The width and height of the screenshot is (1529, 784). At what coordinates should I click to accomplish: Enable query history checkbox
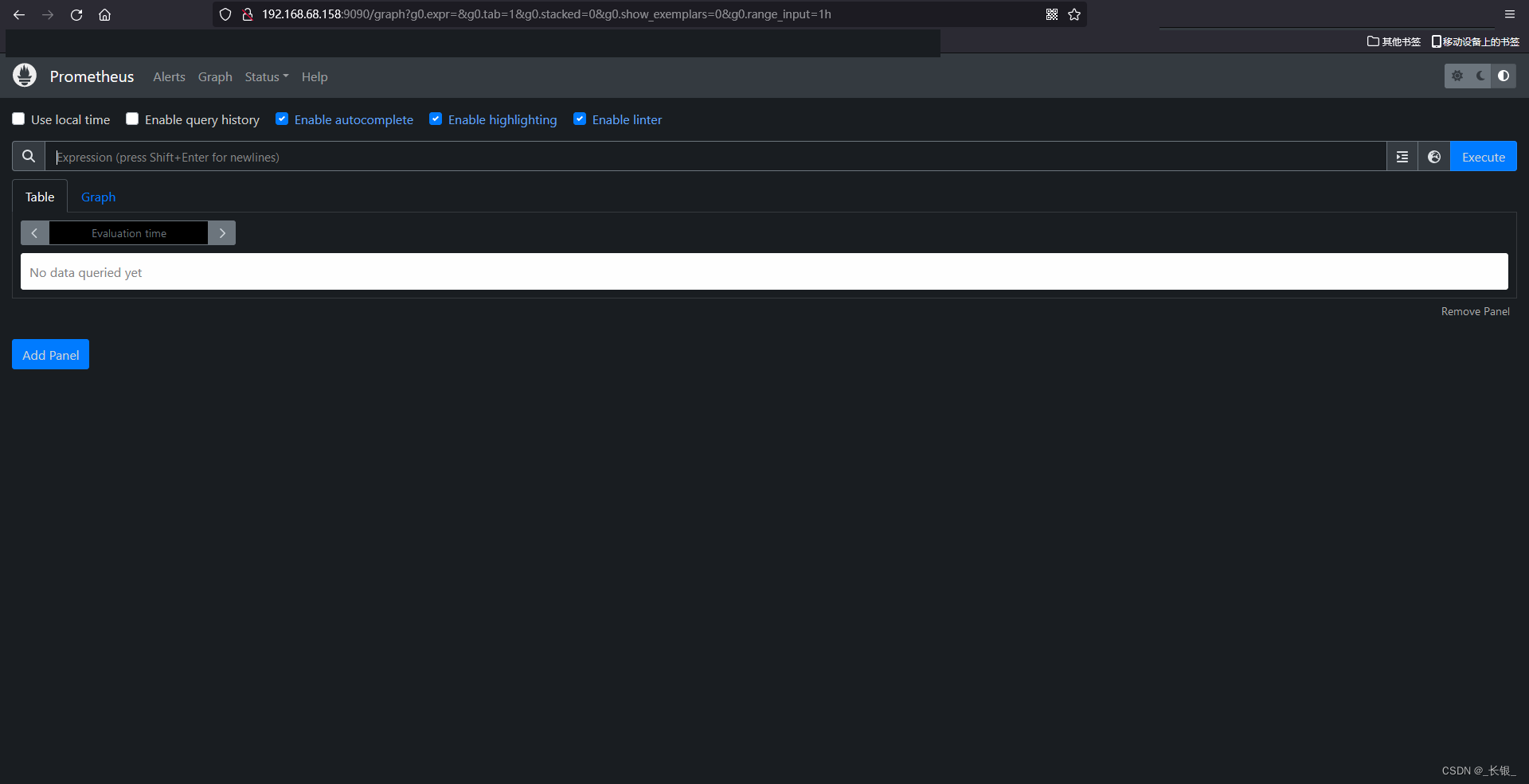pyautogui.click(x=132, y=119)
